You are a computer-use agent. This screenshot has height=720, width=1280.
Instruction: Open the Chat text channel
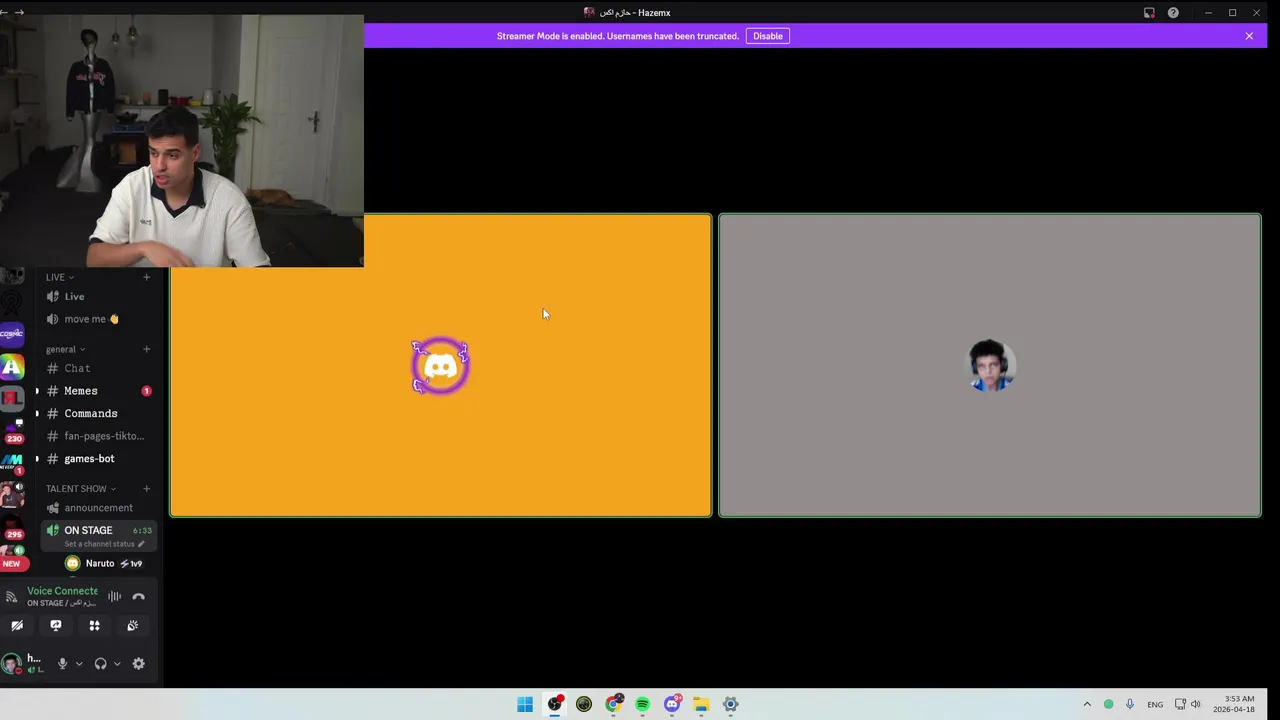click(x=98, y=368)
